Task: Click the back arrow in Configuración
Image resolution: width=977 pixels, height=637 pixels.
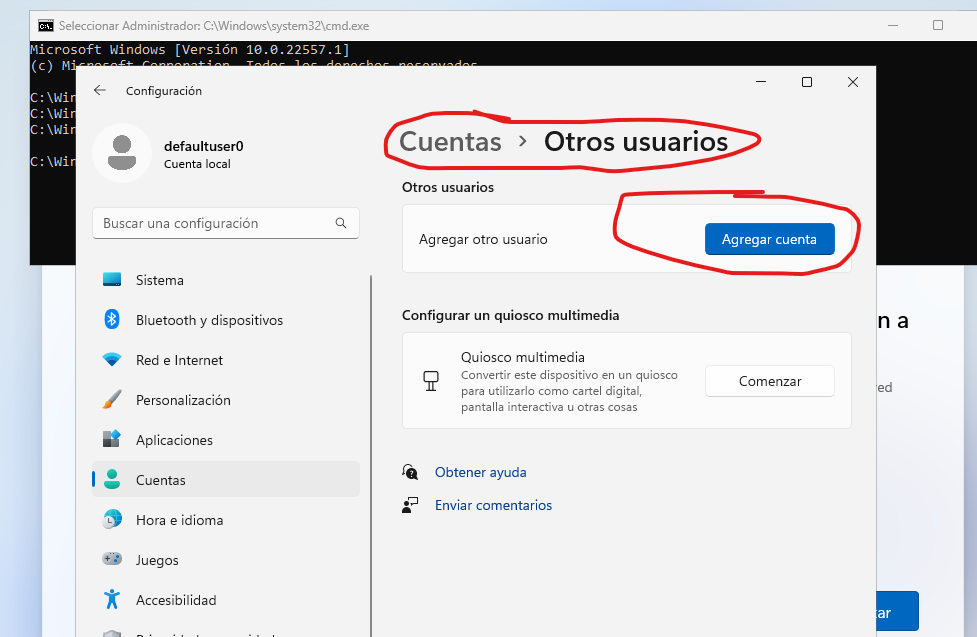Action: 99,90
